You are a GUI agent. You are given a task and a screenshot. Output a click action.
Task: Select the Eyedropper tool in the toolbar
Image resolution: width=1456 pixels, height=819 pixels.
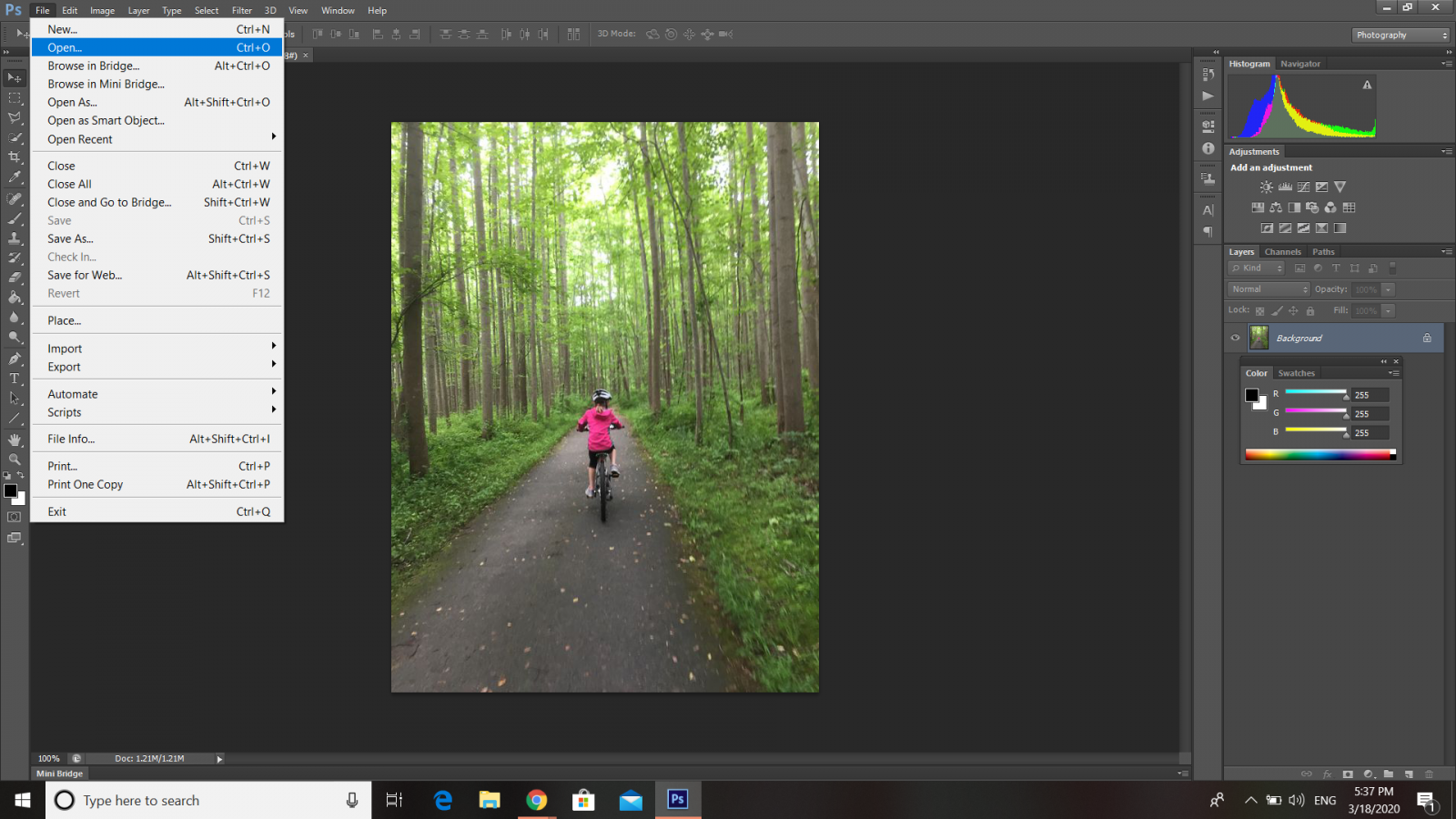pyautogui.click(x=15, y=177)
